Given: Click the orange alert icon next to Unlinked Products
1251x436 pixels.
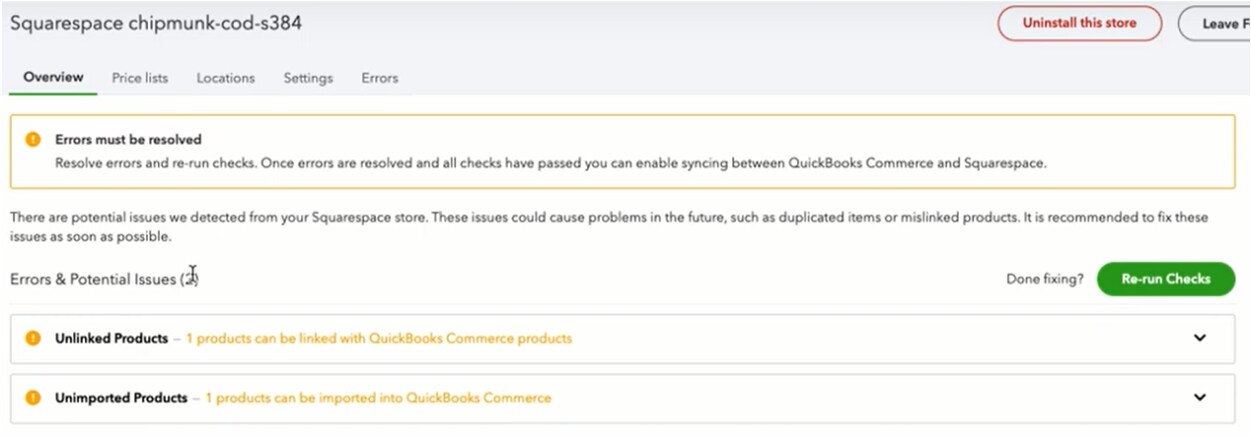Looking at the screenshot, I should [x=33, y=338].
